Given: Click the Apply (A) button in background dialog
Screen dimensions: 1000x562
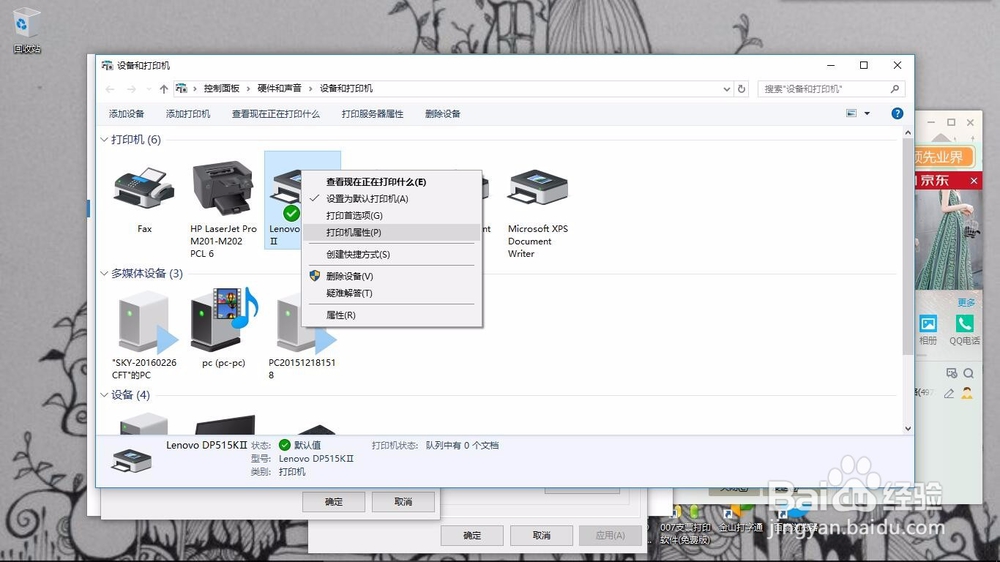Looking at the screenshot, I should point(610,535).
